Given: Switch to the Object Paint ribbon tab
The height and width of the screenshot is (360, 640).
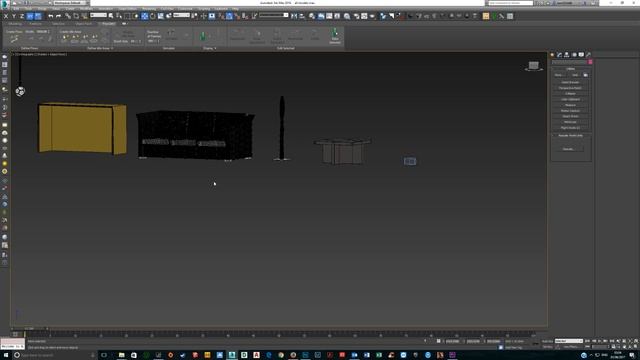Looking at the screenshot, I should point(84,24).
